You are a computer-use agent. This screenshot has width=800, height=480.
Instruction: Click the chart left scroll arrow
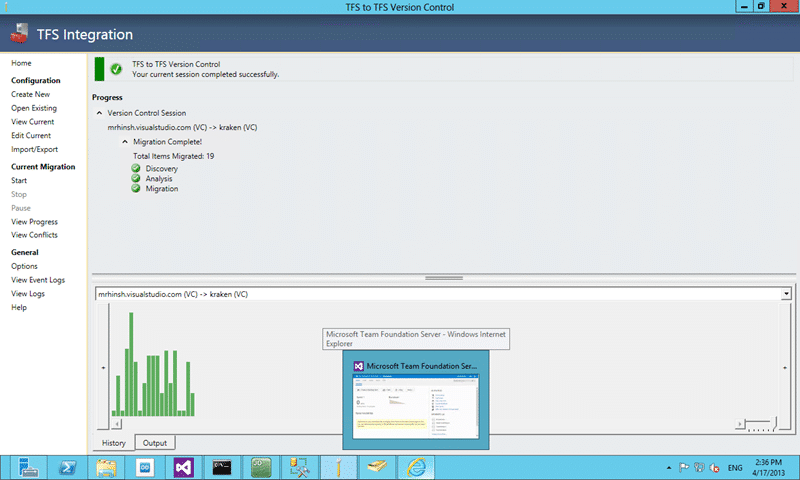point(117,423)
